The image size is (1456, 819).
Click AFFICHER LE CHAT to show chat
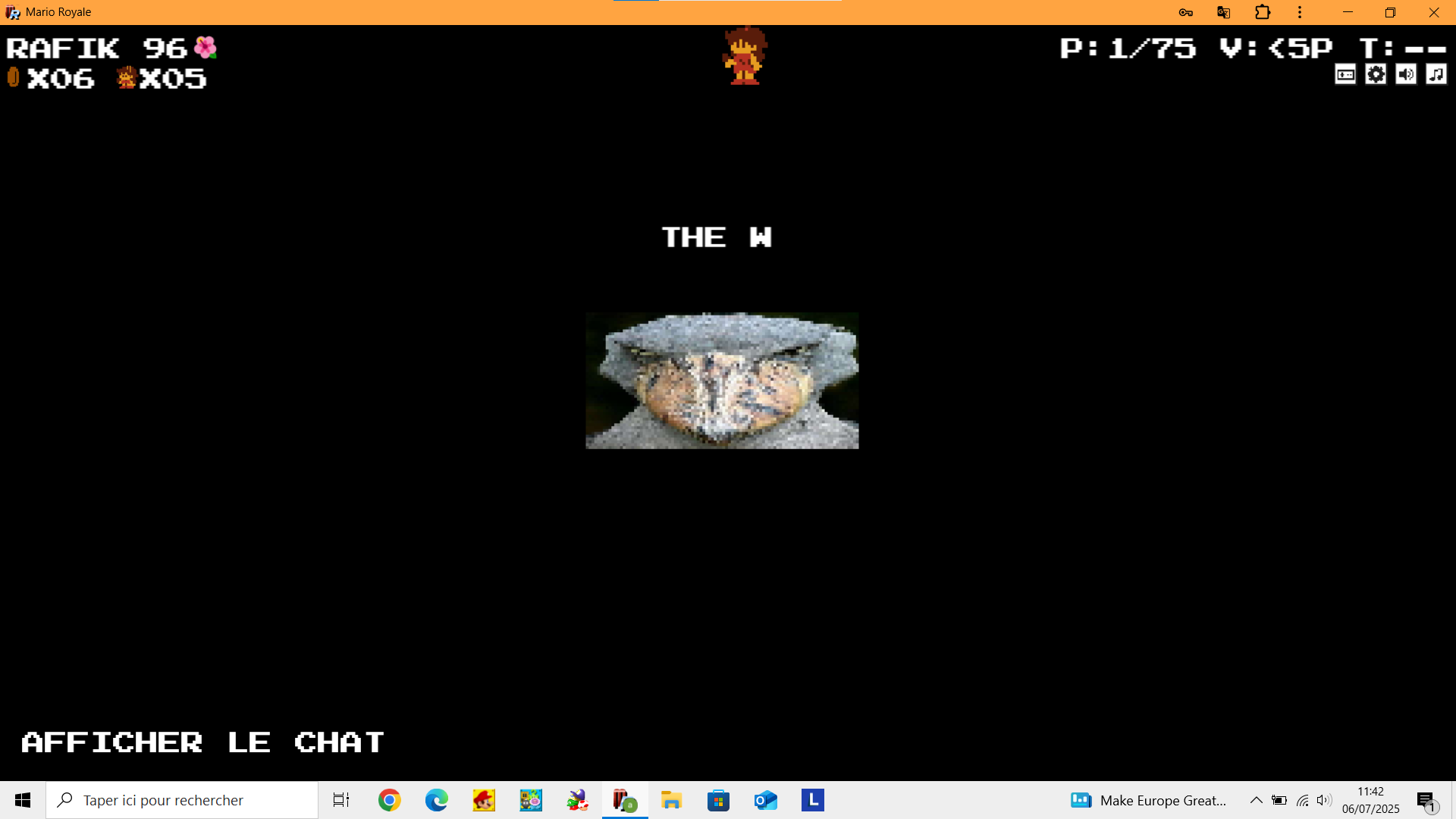click(202, 742)
